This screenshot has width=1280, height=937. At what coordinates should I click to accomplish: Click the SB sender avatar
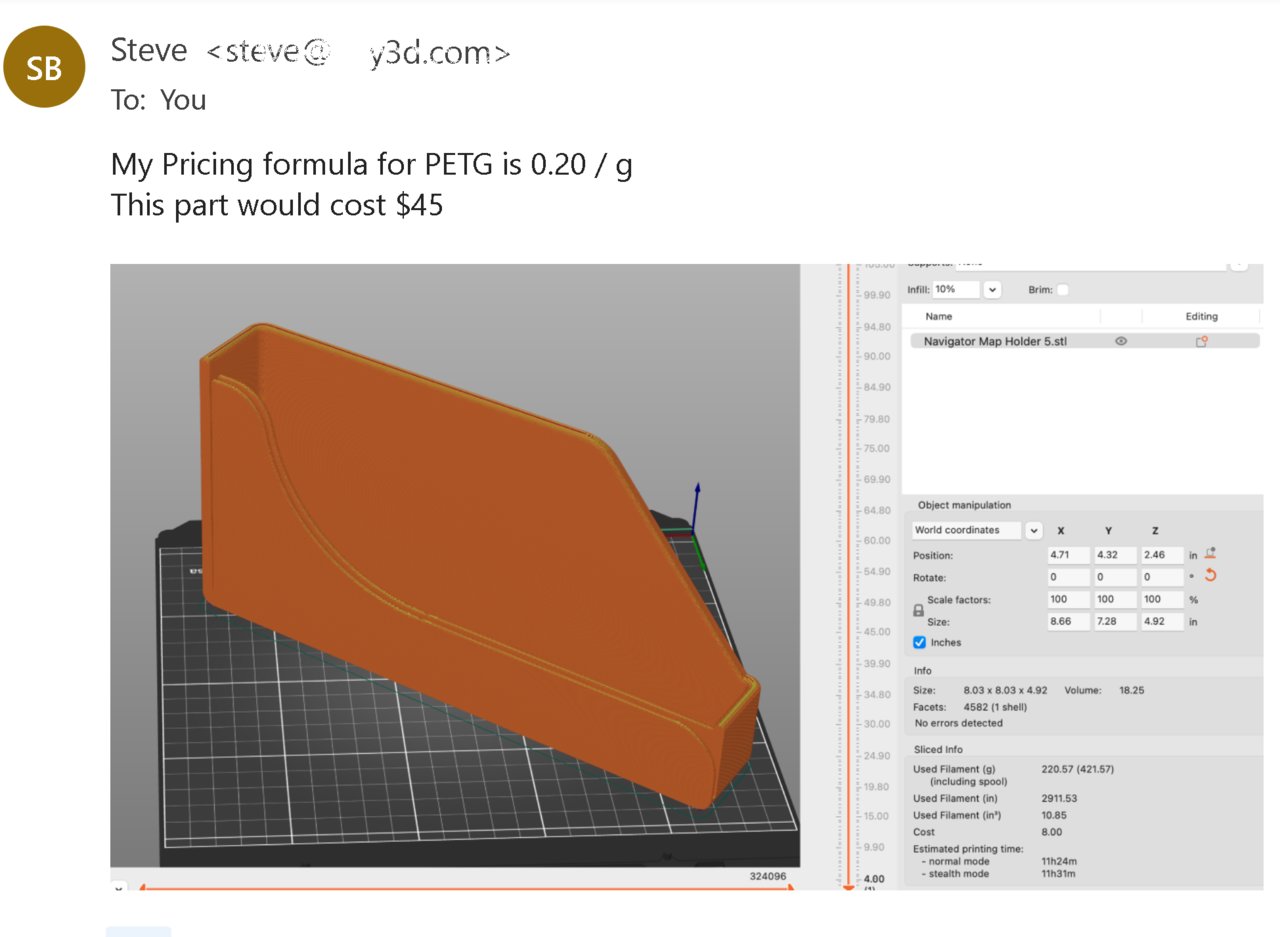point(45,66)
